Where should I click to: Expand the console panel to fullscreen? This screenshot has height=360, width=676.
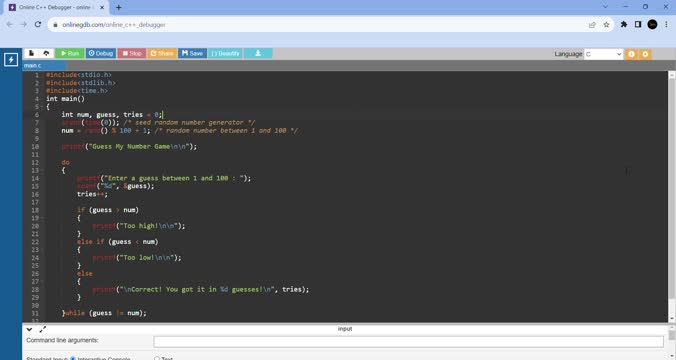pyautogui.click(x=43, y=329)
